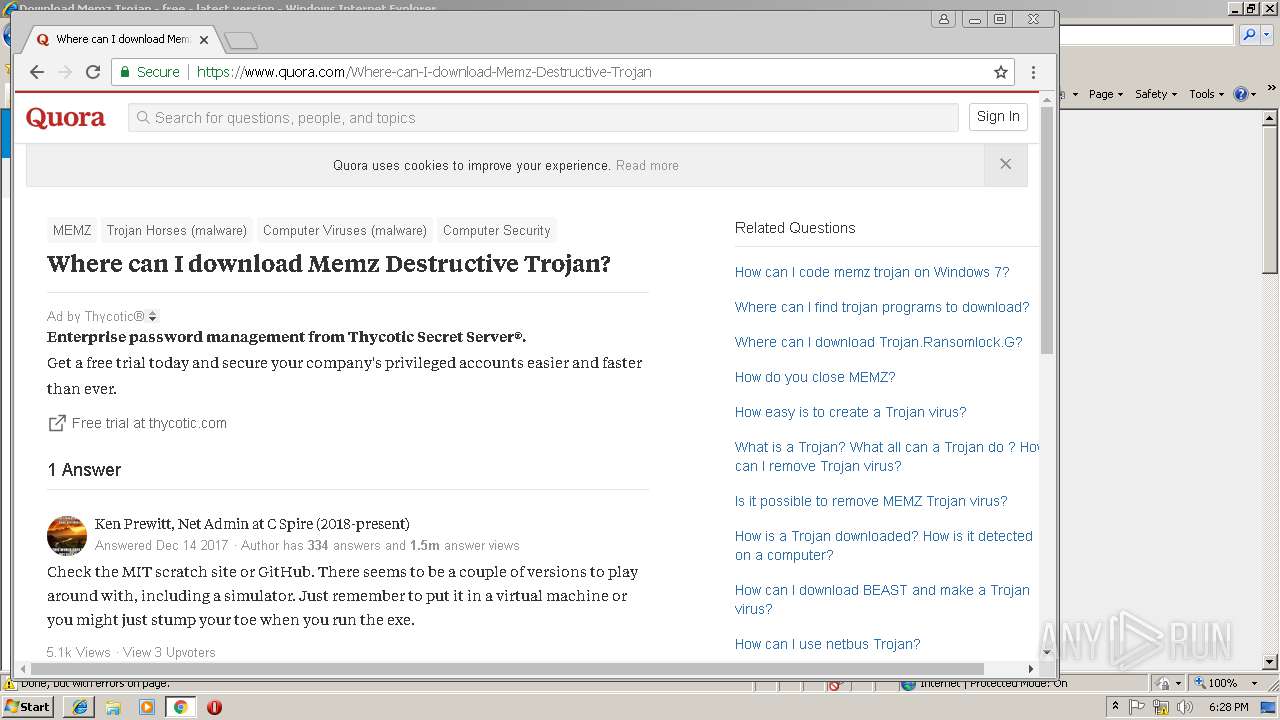This screenshot has height=720, width=1280.
Task: Open Windows Explorer folder from the taskbar
Action: [x=113, y=707]
